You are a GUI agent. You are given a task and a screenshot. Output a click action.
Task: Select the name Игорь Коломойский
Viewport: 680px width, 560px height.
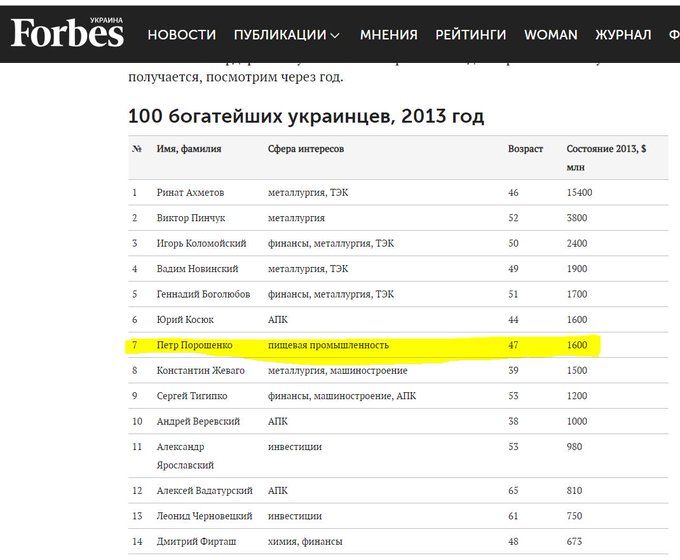pos(201,243)
